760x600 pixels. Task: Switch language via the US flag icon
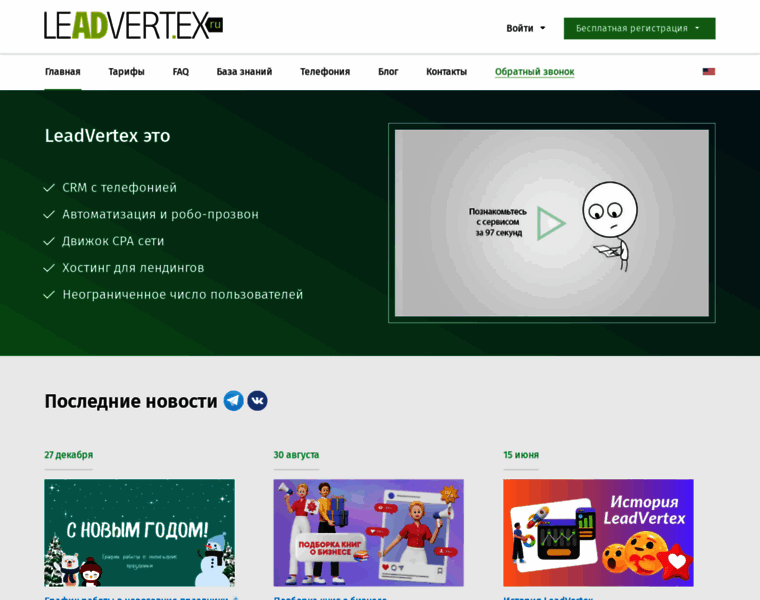(709, 71)
